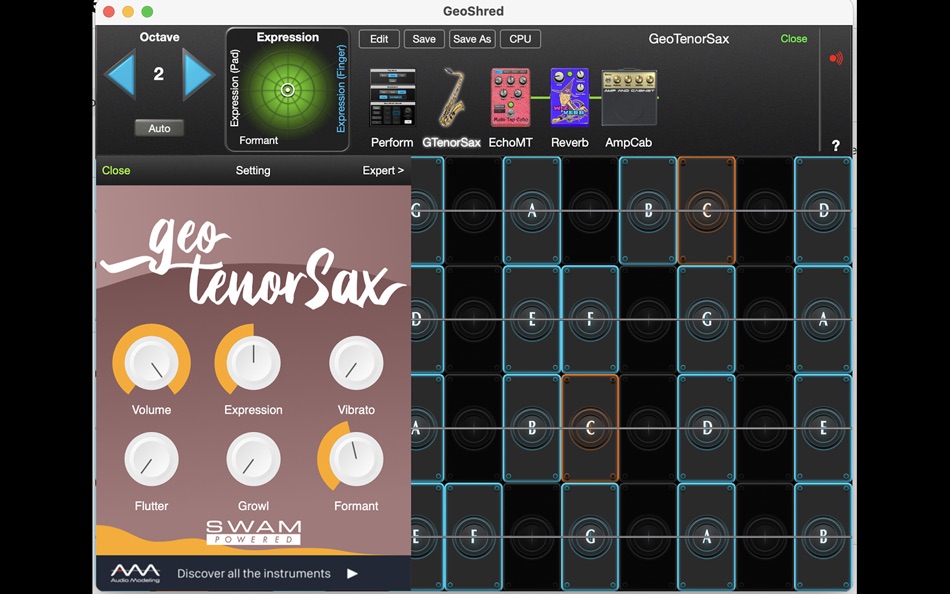This screenshot has height=594, width=950.
Task: Open the AmpCab amplifier icon
Action: pos(629,97)
